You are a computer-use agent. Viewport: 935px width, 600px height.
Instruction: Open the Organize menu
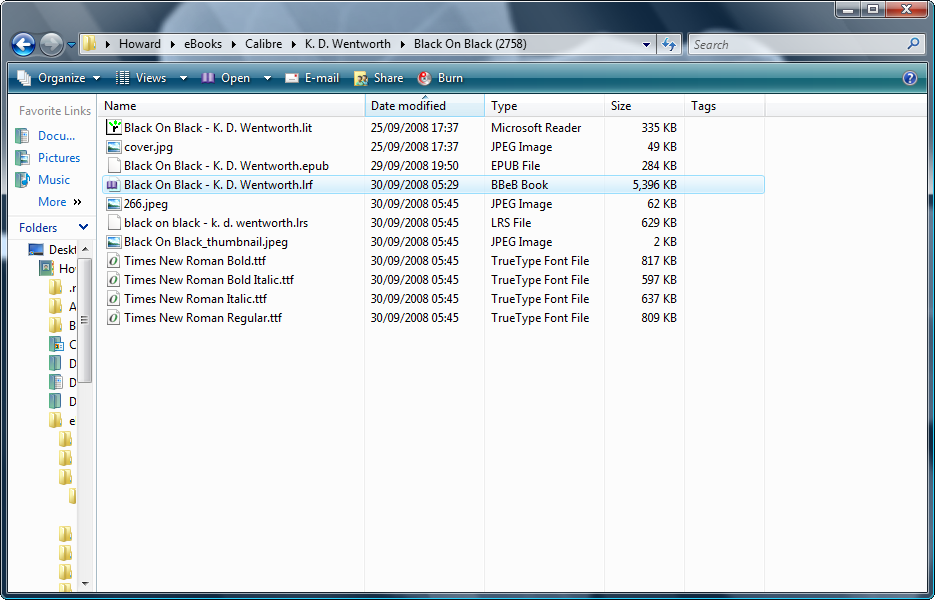[x=59, y=78]
